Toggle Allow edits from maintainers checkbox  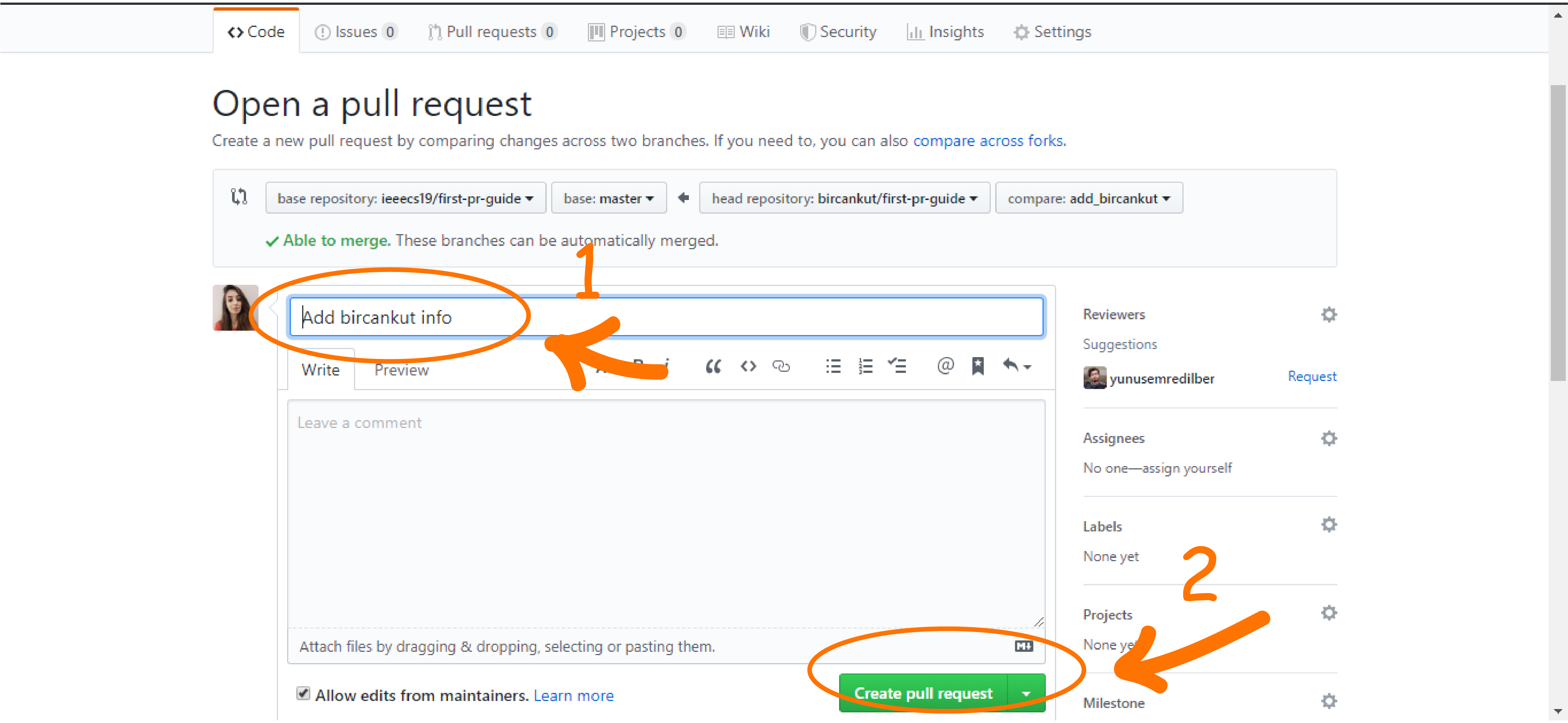click(x=303, y=694)
